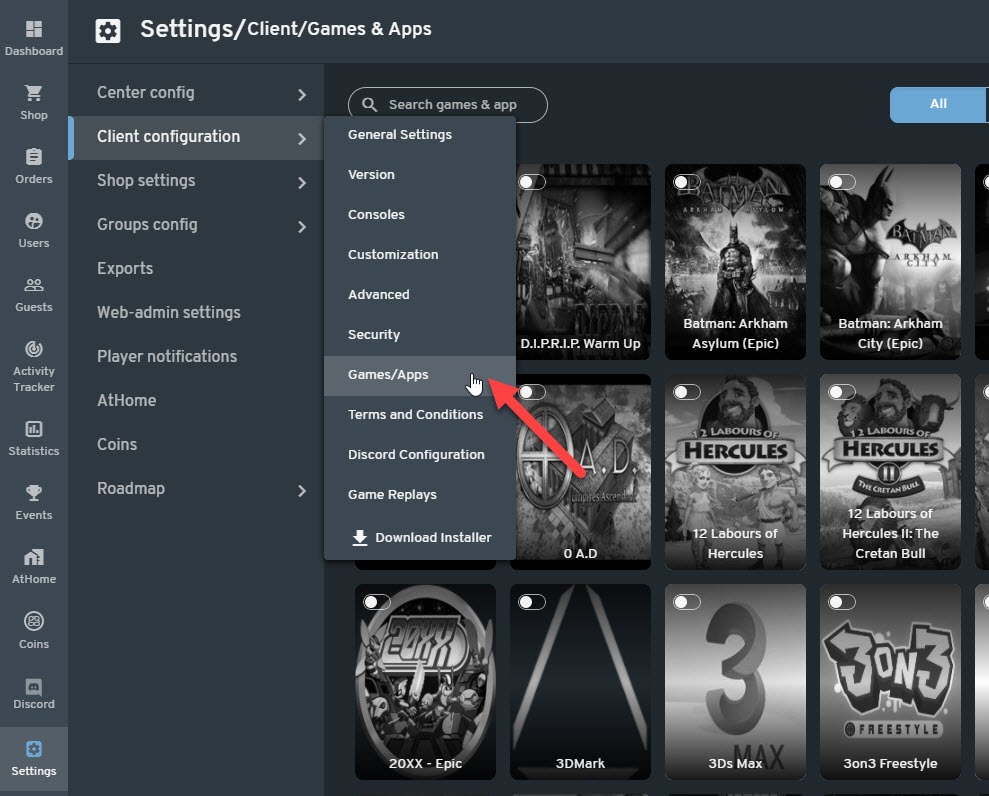Open the Users icon in sidebar

point(33,221)
